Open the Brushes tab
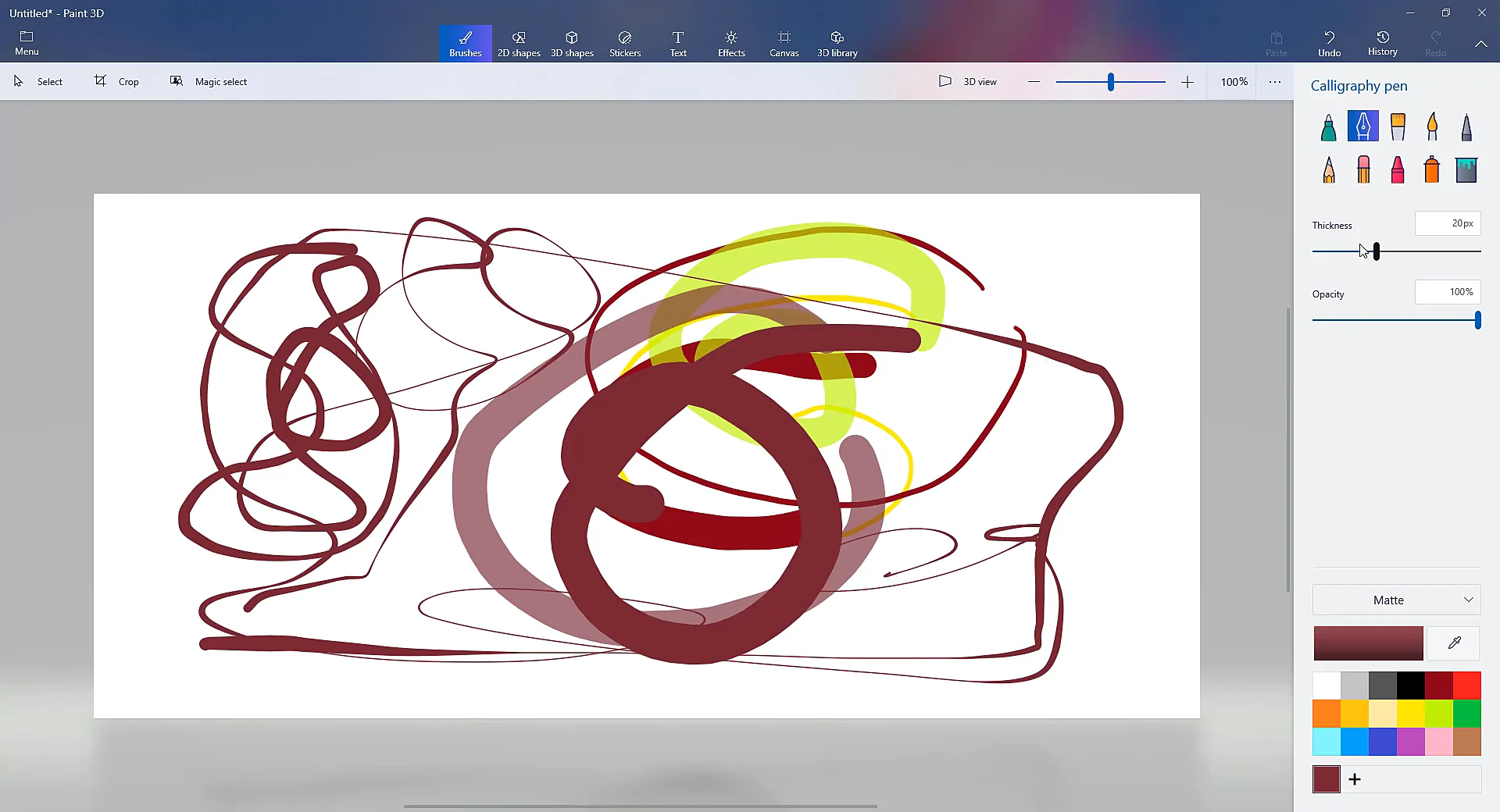 465,44
